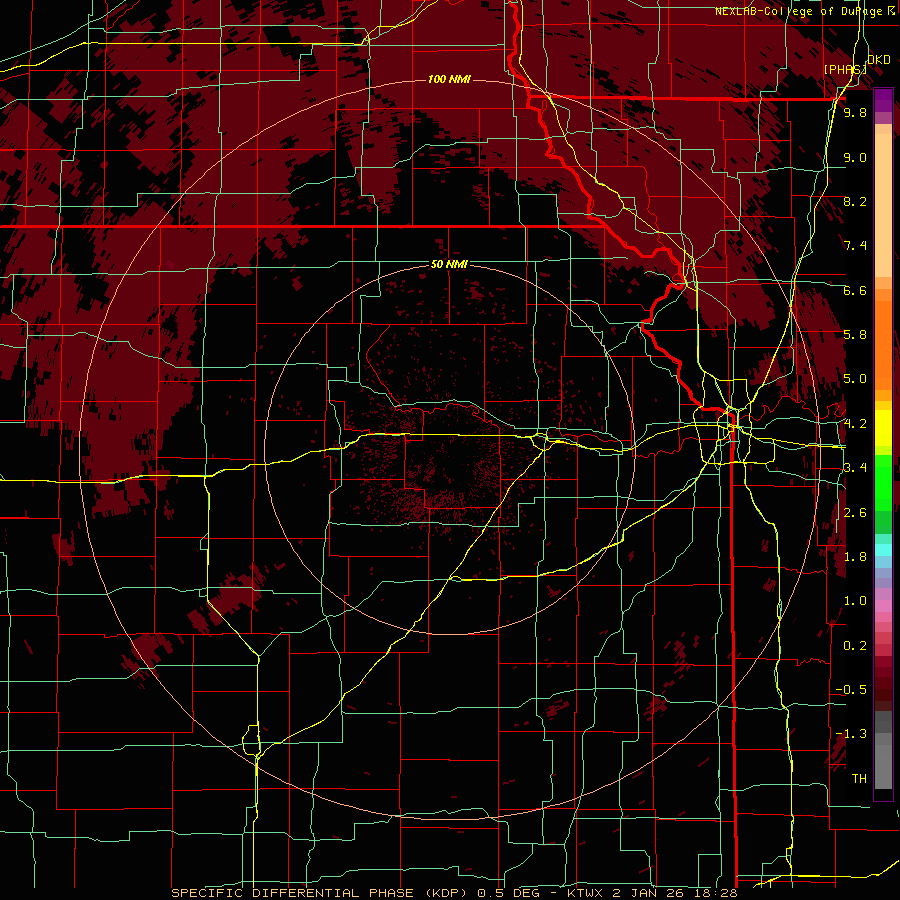Click the "[PHAS]" label above color bar
Viewport: 900px width, 900px height.
coord(845,69)
